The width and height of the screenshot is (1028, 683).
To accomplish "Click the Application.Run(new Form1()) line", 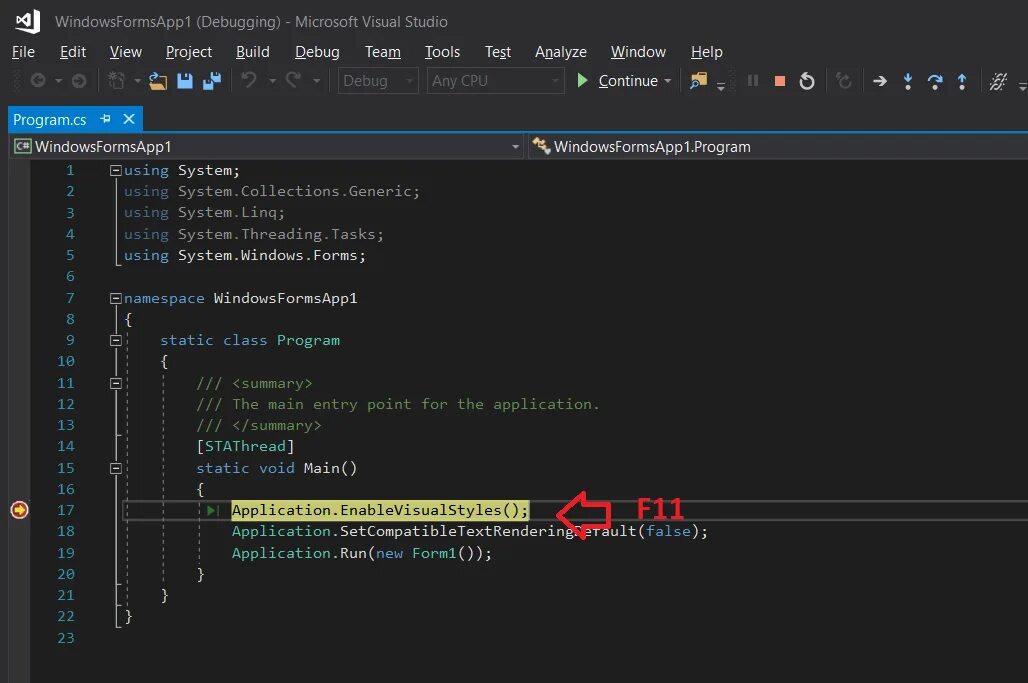I will pos(361,553).
